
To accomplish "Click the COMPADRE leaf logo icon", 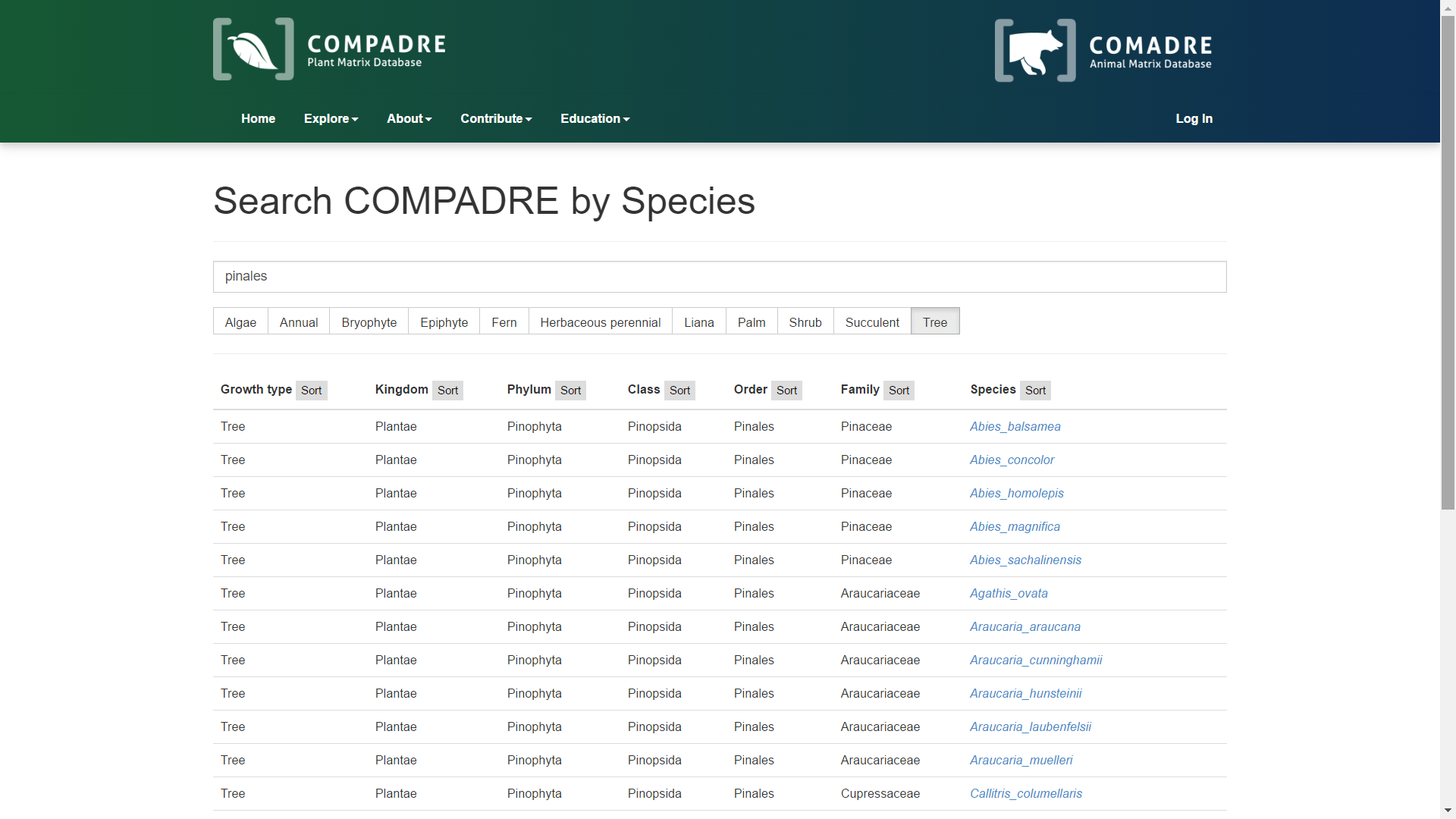I will [253, 49].
